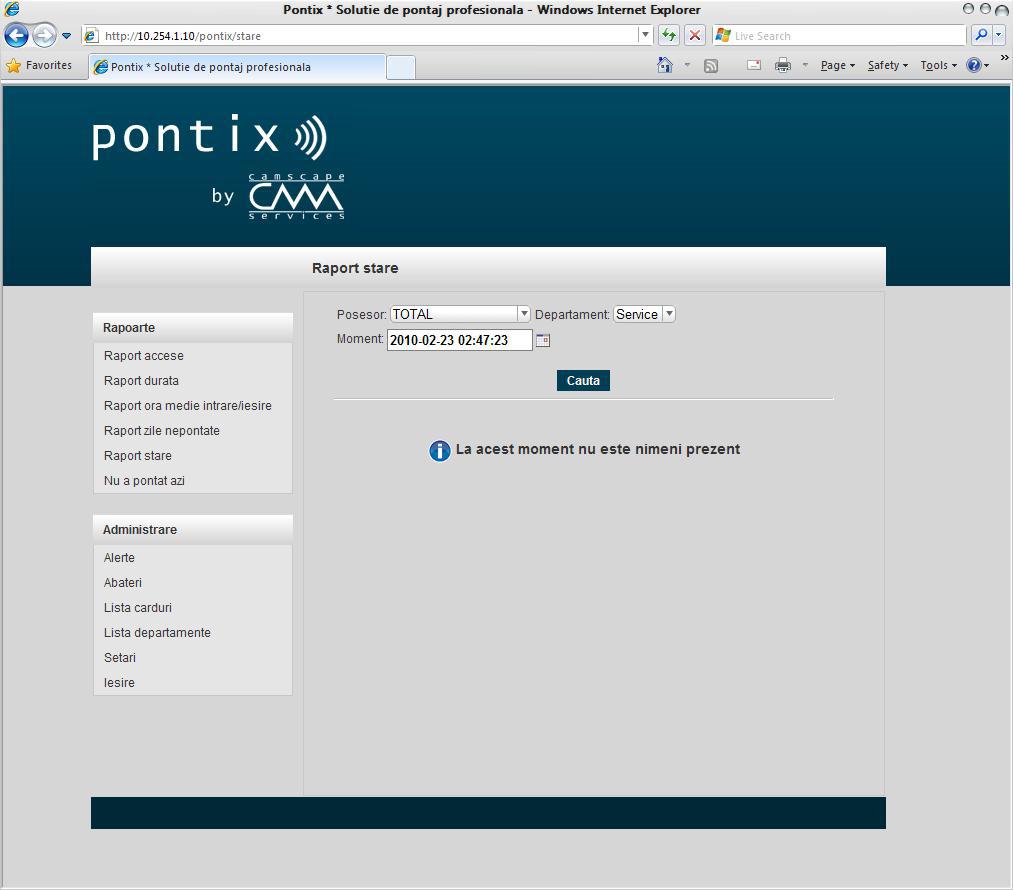
Task: Click the Internet Explorer icon in title bar
Action: click(x=12, y=9)
